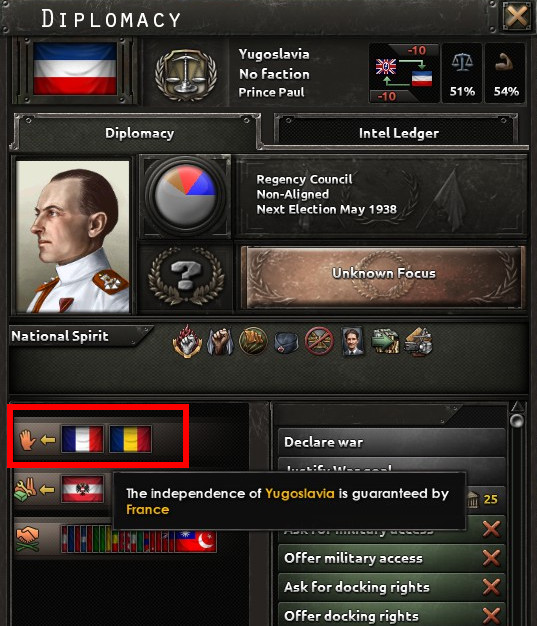Image resolution: width=537 pixels, height=626 pixels.
Task: Click the Offer military access action
Action: click(x=391, y=558)
